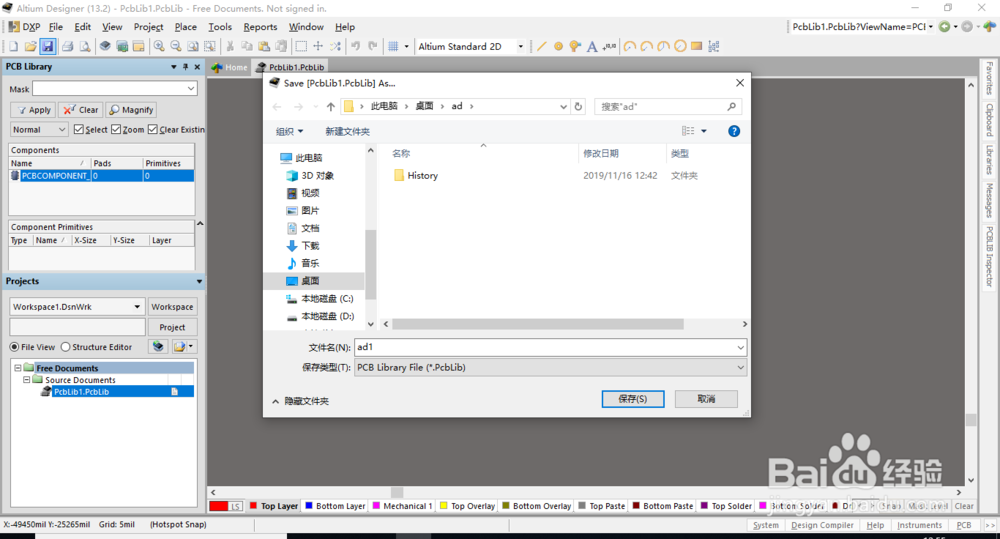Click the green navigate Back arrow icon
The image size is (1000, 539).
point(945,27)
